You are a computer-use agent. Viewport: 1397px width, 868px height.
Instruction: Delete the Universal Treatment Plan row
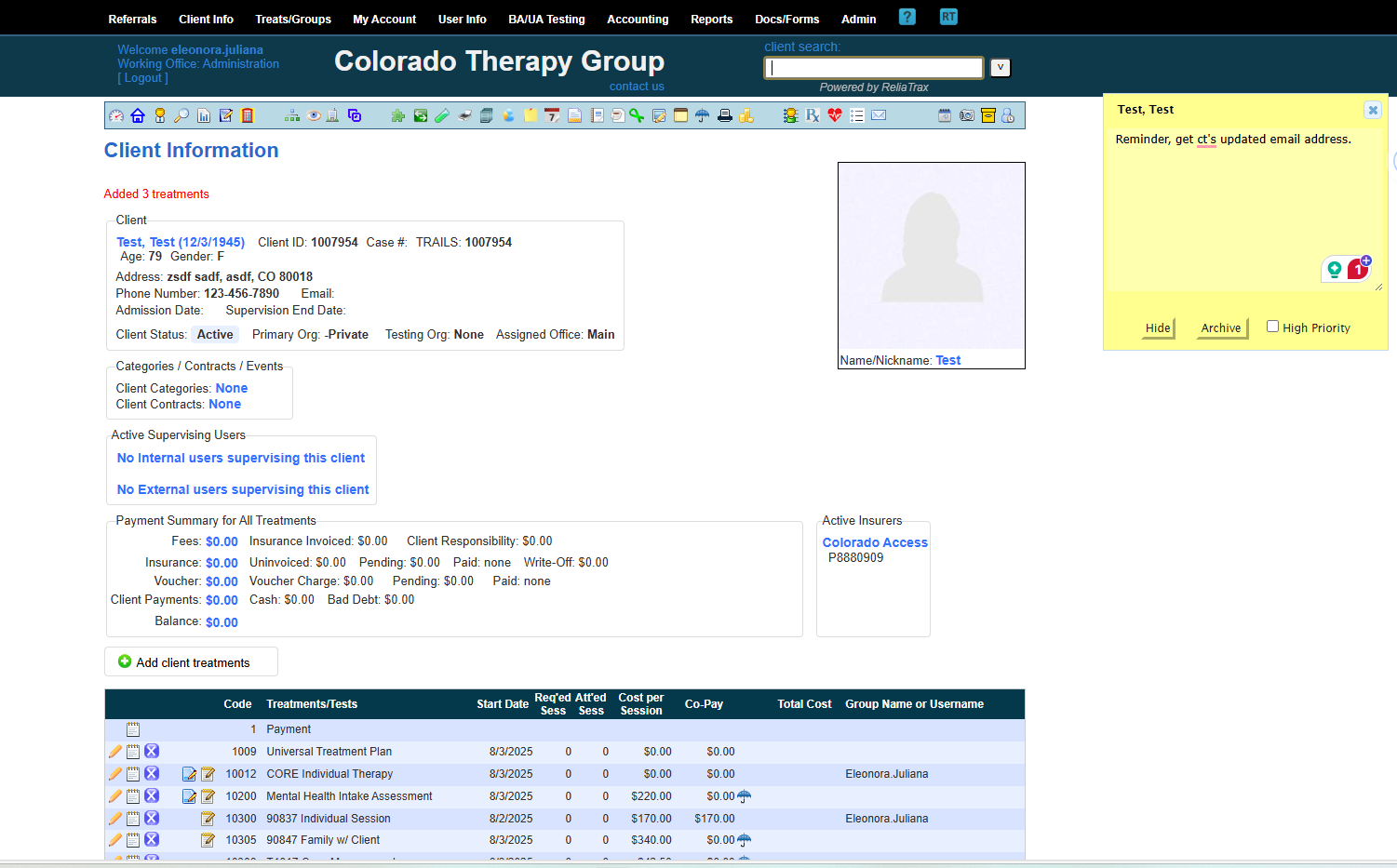click(152, 752)
